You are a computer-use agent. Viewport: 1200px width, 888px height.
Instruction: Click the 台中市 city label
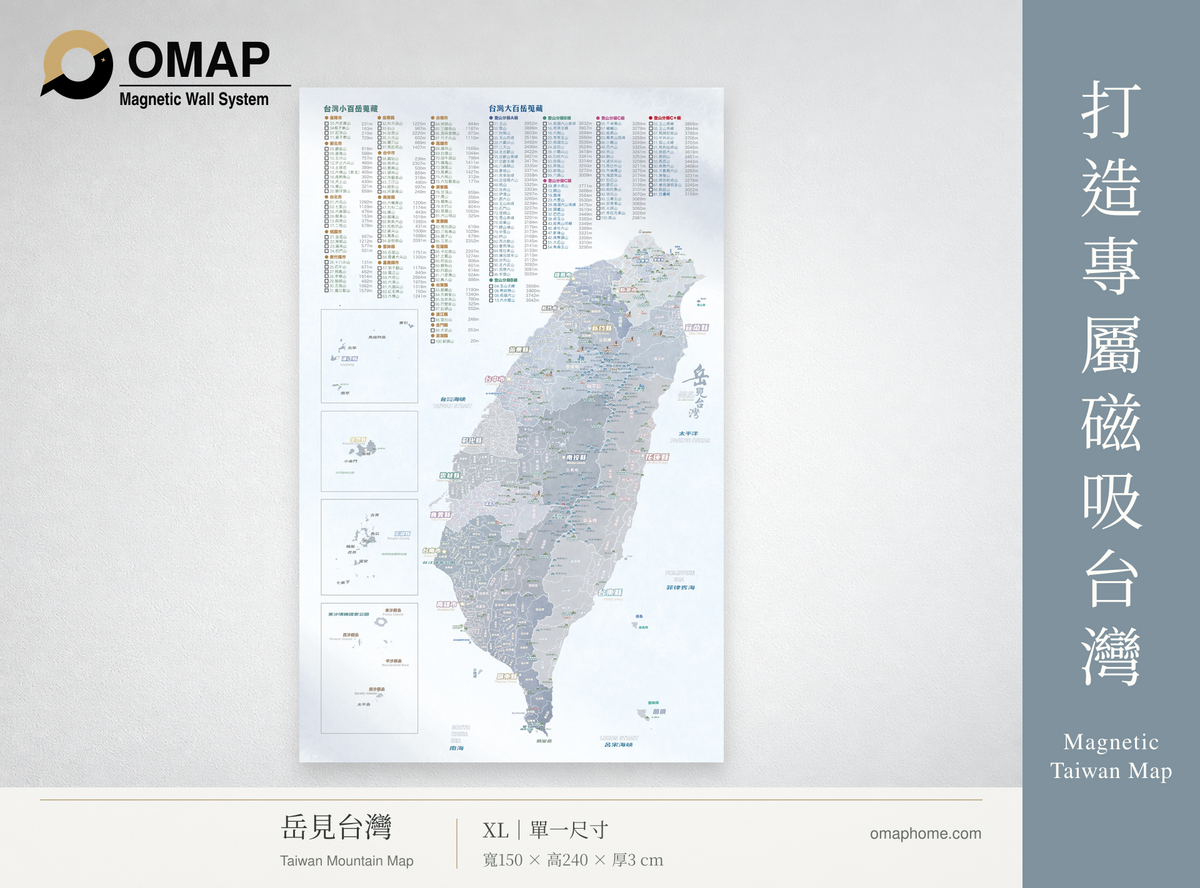point(496,380)
